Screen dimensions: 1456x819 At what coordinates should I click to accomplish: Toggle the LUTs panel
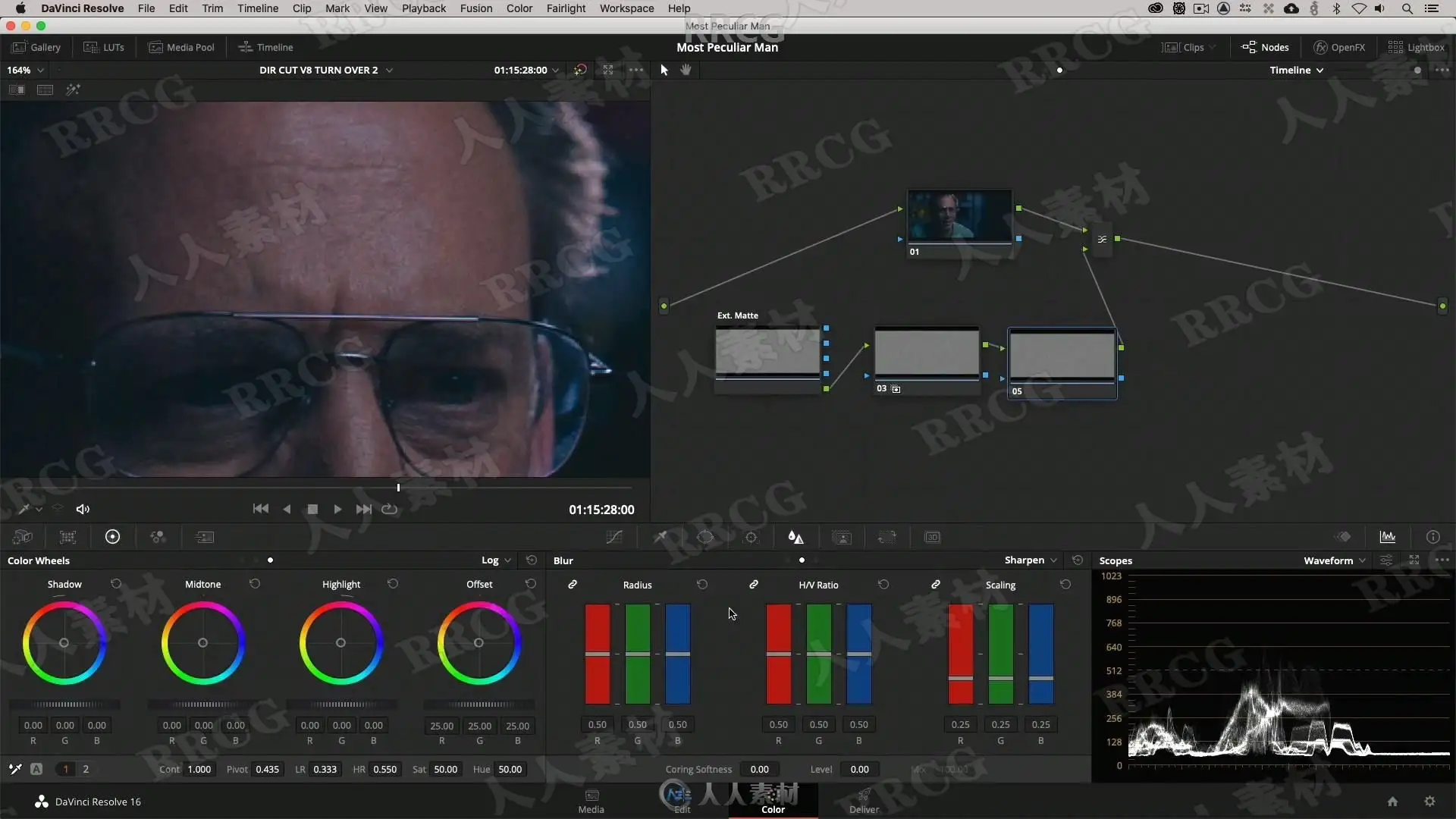104,47
